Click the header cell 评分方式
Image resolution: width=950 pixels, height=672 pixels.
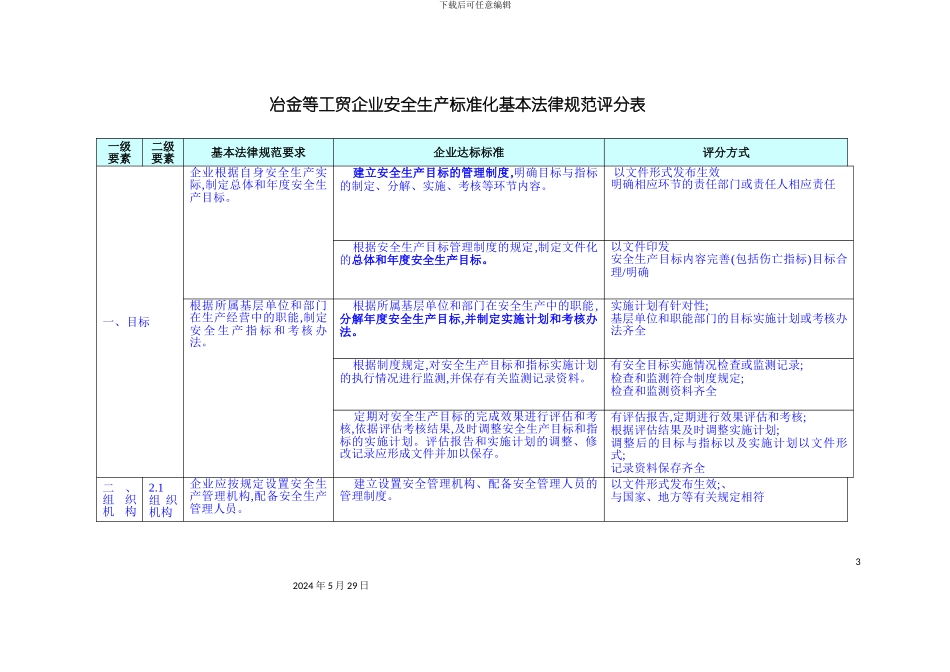click(x=726, y=153)
